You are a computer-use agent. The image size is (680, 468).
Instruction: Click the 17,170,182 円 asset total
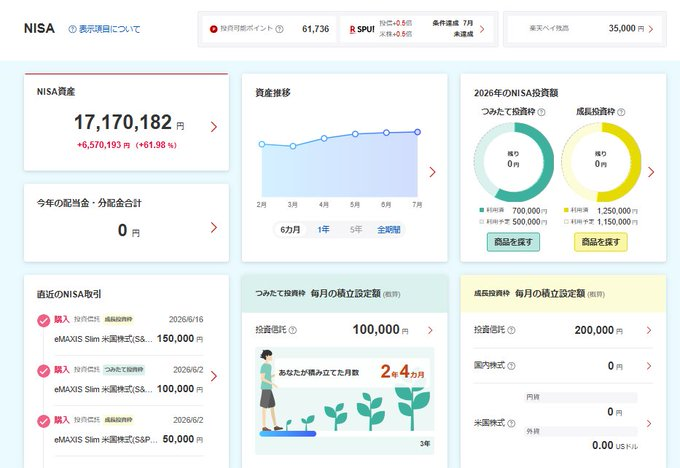click(129, 122)
